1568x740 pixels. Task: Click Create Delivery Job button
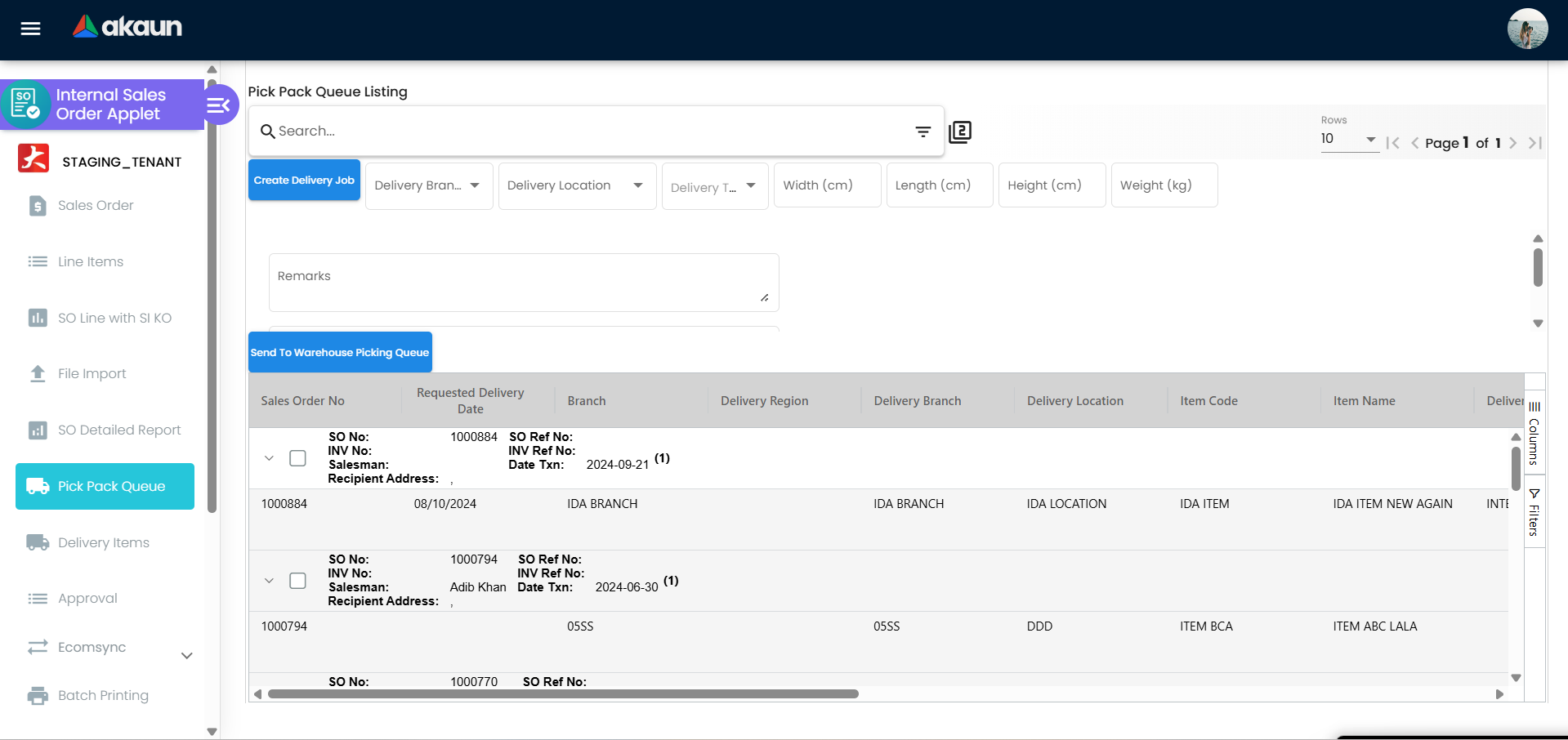click(304, 181)
